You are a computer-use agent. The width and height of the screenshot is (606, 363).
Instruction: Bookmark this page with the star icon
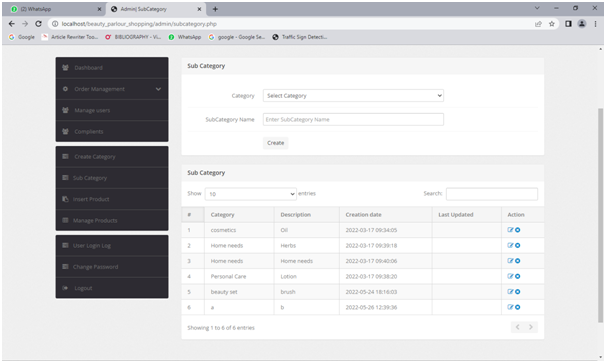coord(552,24)
